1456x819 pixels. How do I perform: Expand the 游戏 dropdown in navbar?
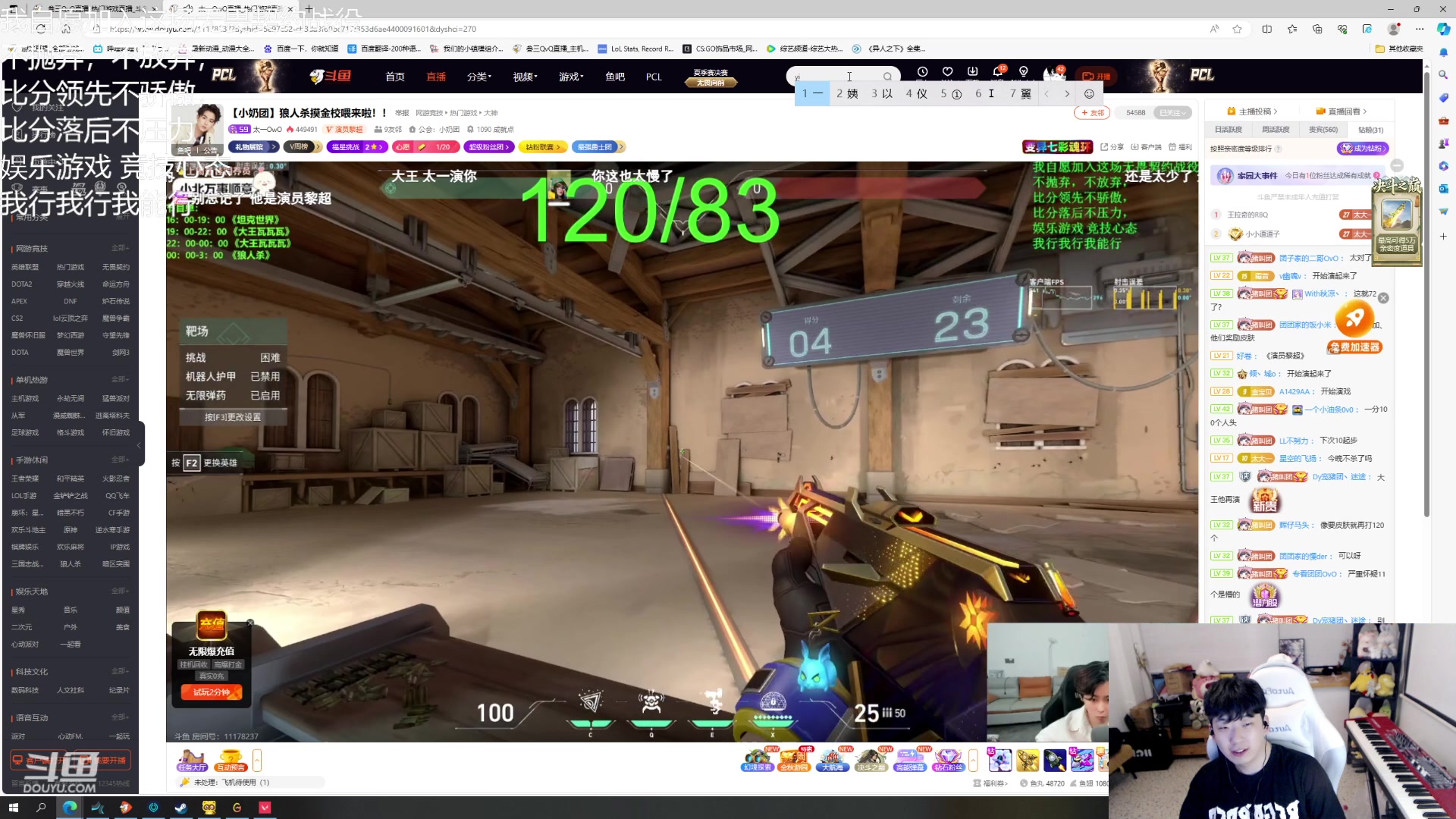point(572,77)
